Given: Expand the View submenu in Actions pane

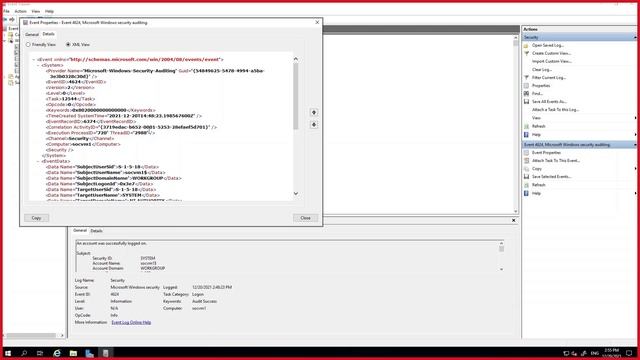Looking at the screenshot, I should 636,118.
